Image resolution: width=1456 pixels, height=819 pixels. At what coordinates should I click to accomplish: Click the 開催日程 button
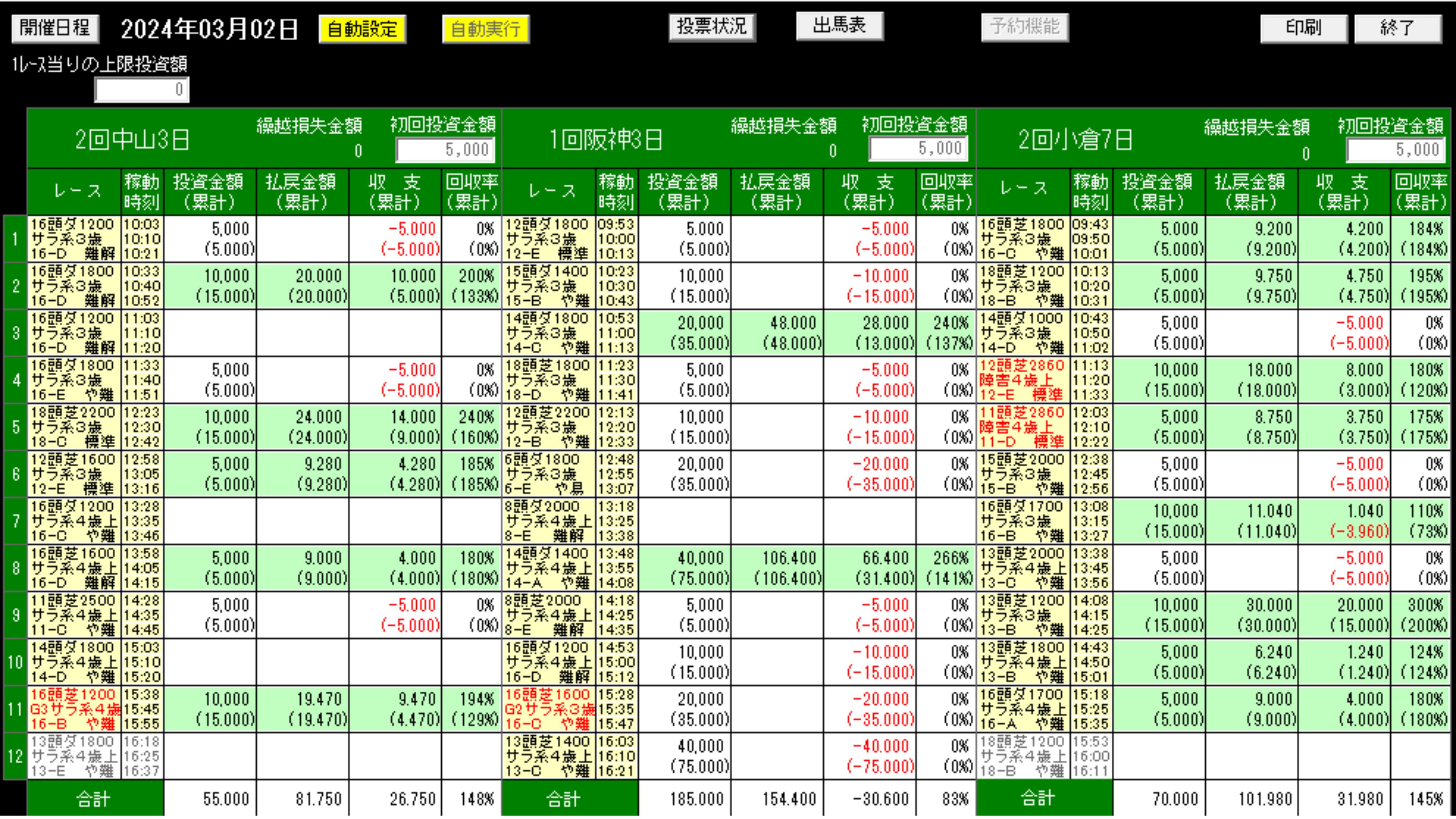tap(55, 28)
